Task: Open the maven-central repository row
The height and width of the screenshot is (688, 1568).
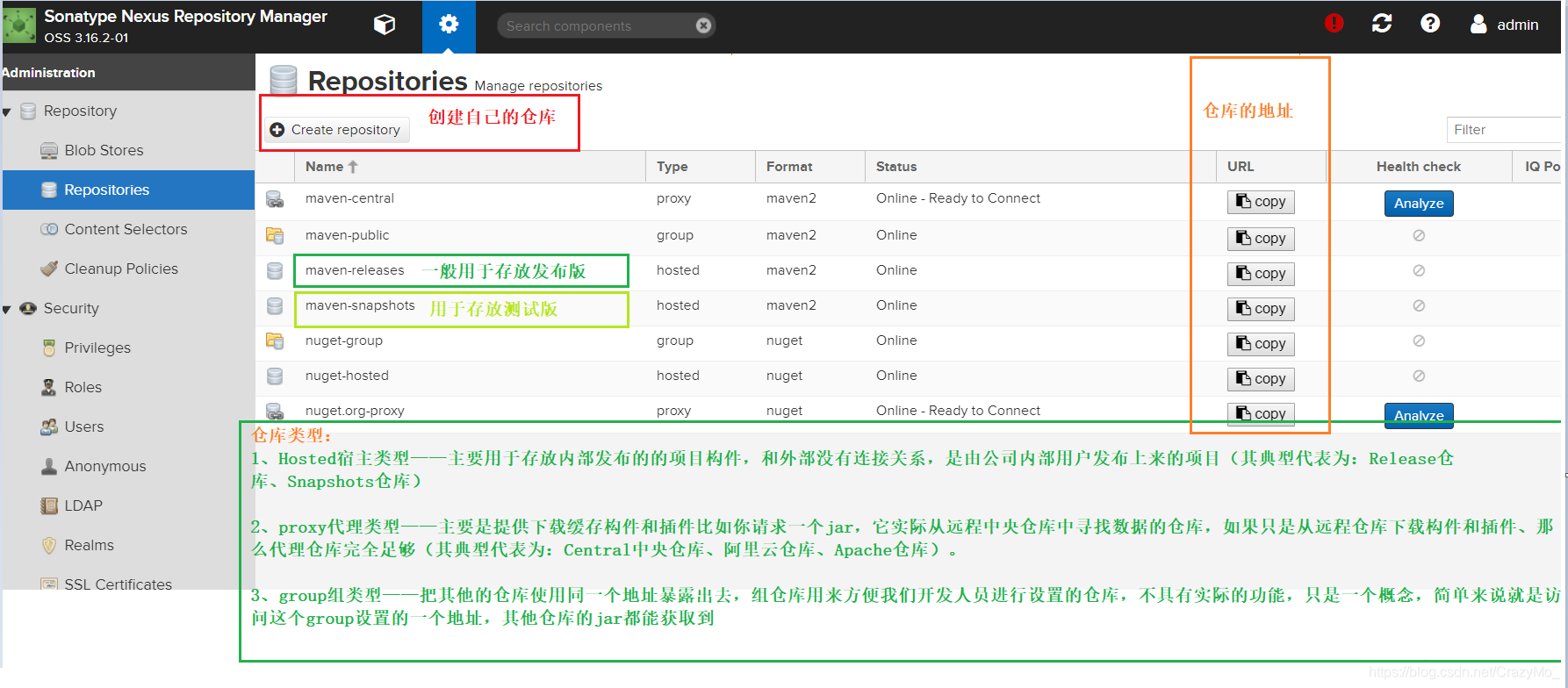Action: point(909,202)
